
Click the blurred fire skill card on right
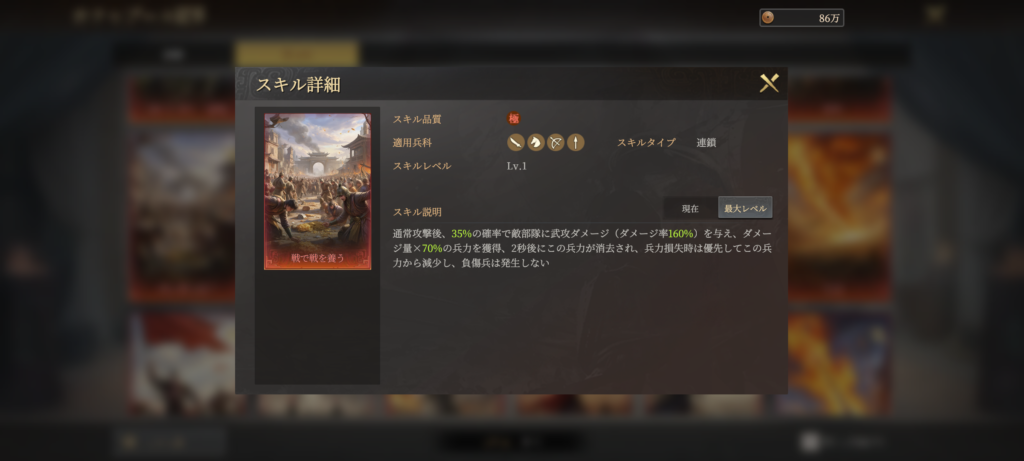click(840, 219)
